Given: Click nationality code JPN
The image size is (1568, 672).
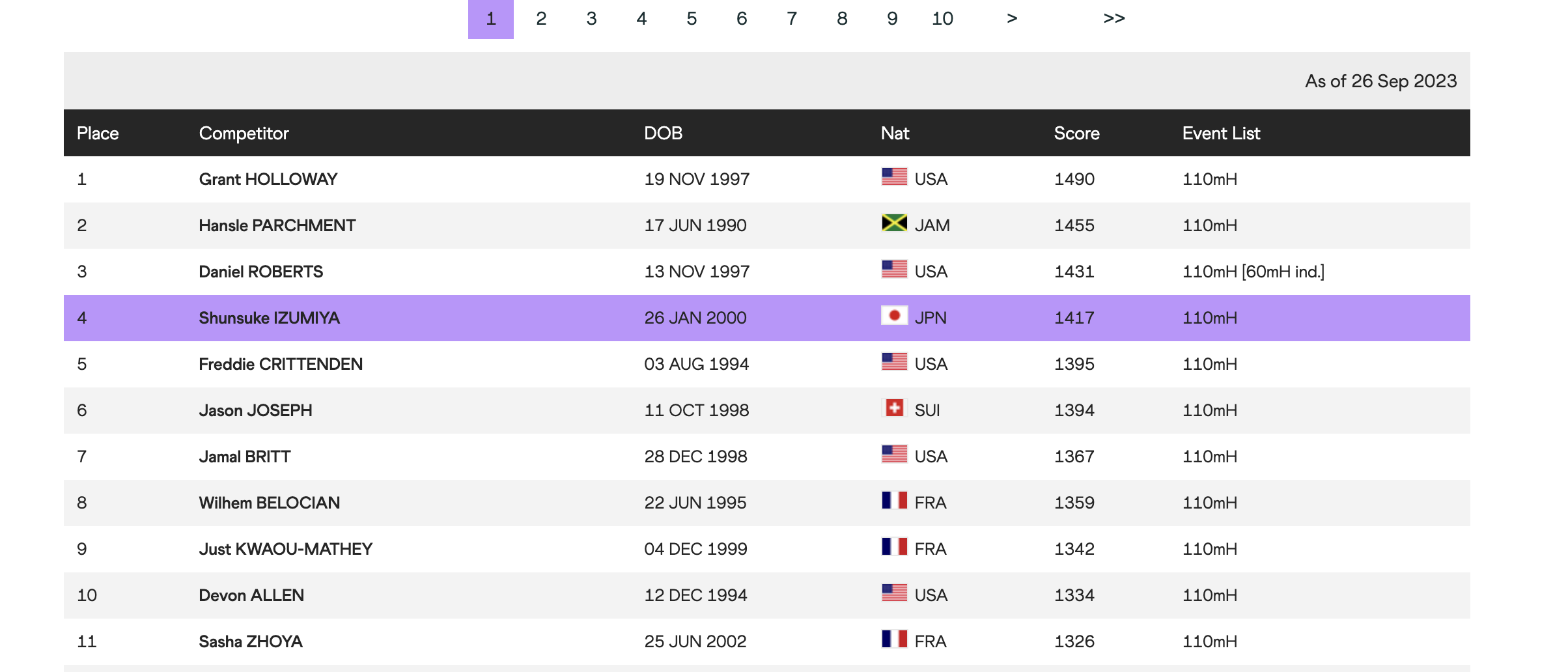Looking at the screenshot, I should click(931, 318).
